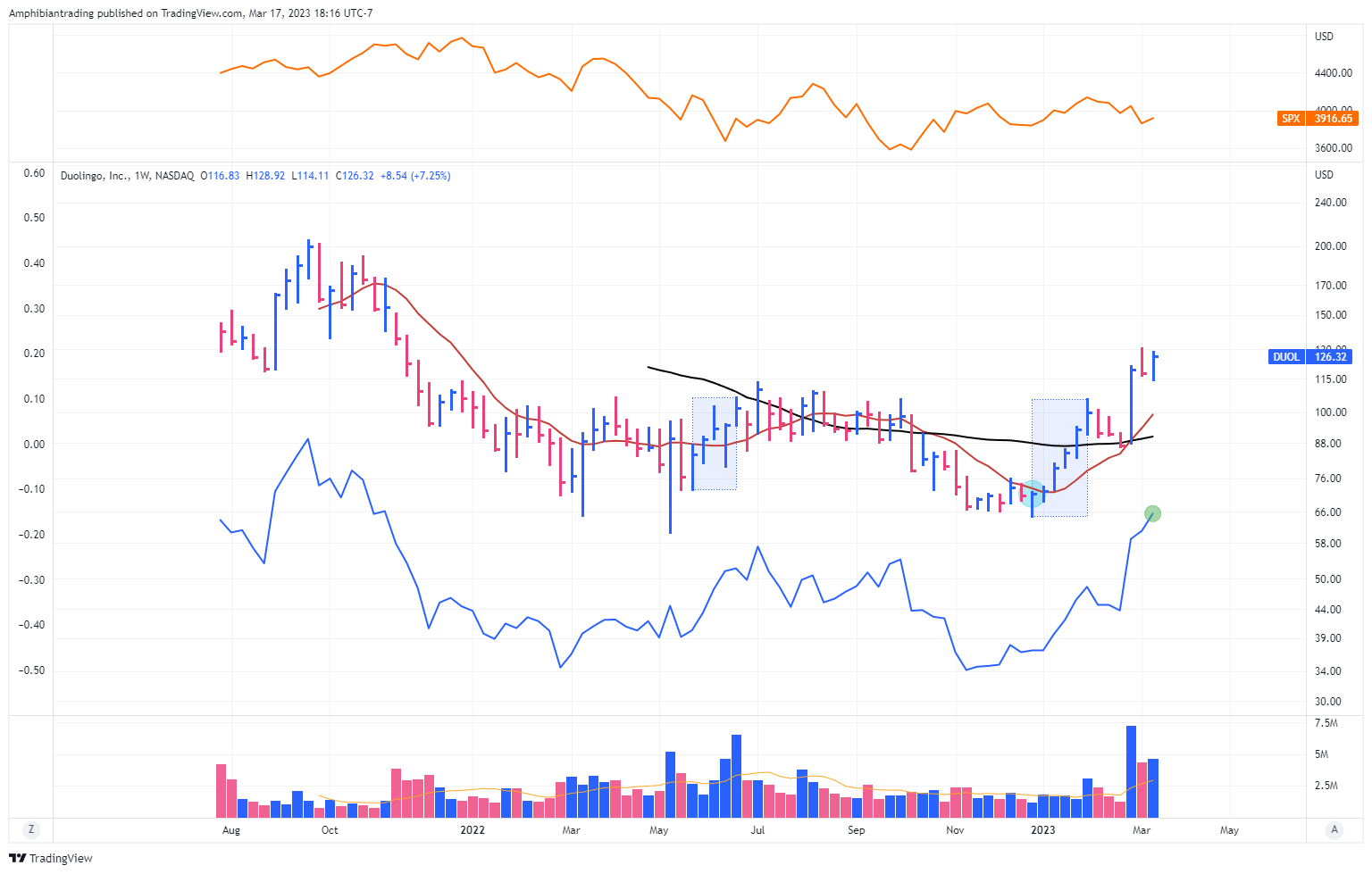Click the 2023 label on the time axis
1372x874 pixels.
1042,830
